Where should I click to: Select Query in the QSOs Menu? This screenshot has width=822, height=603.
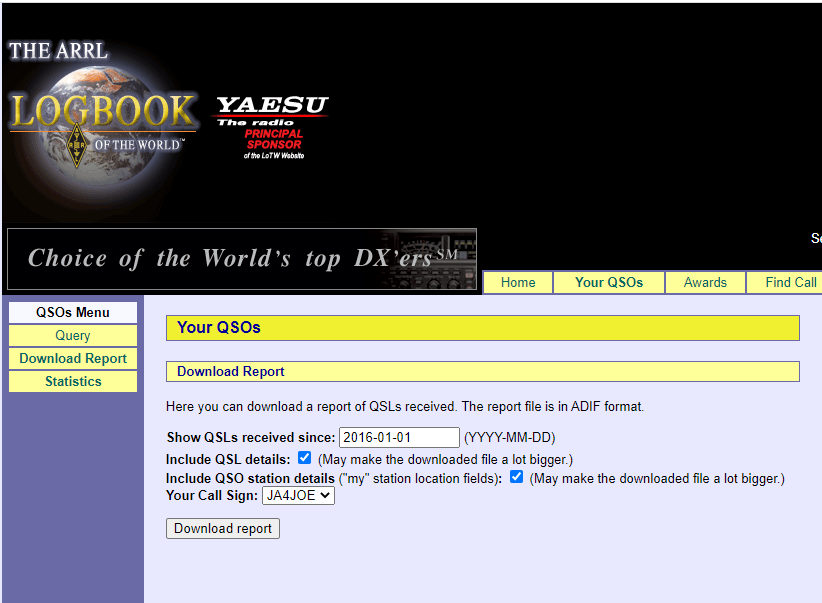pos(73,336)
